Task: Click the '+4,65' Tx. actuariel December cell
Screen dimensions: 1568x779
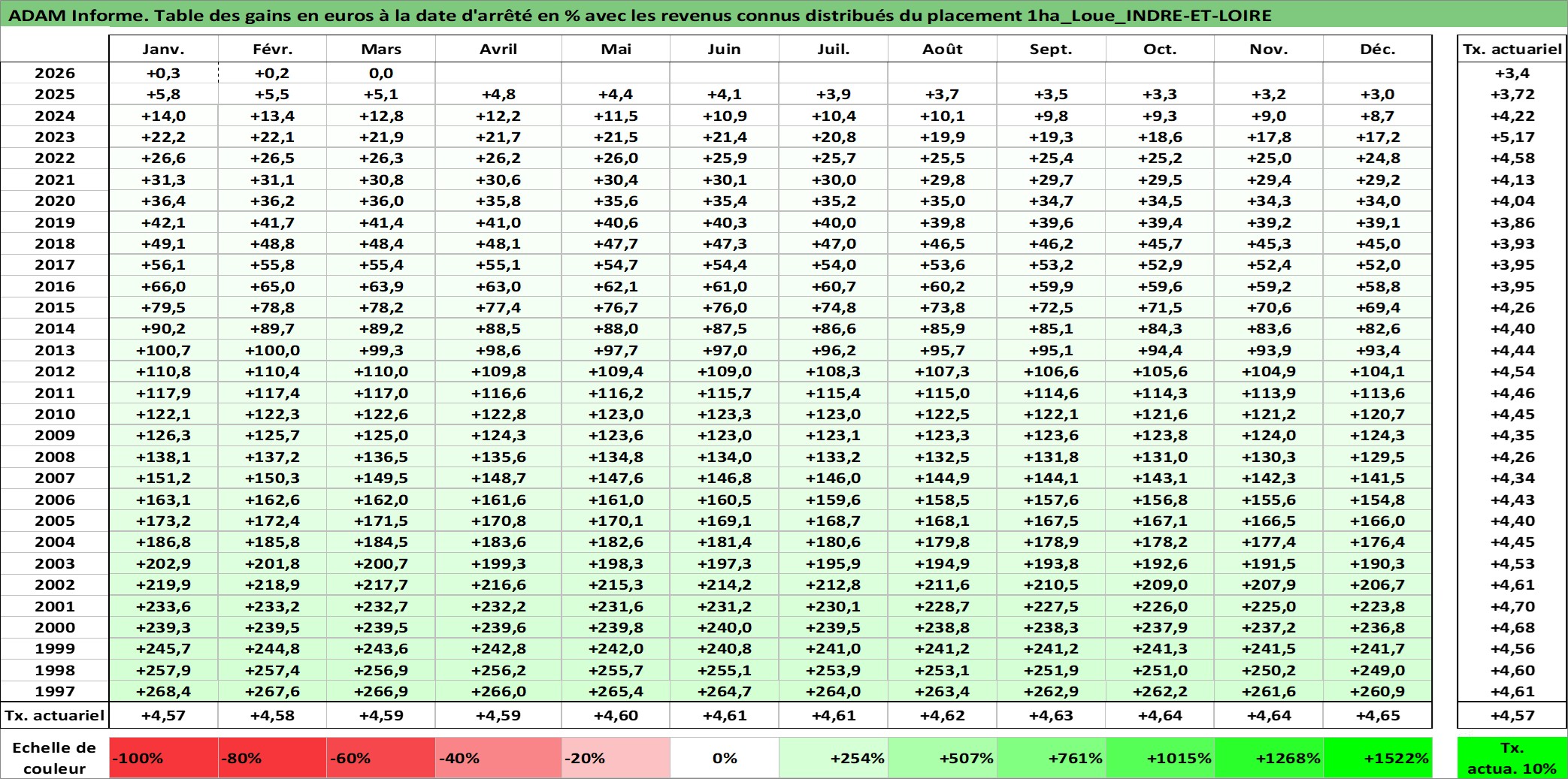Action: click(x=1378, y=715)
